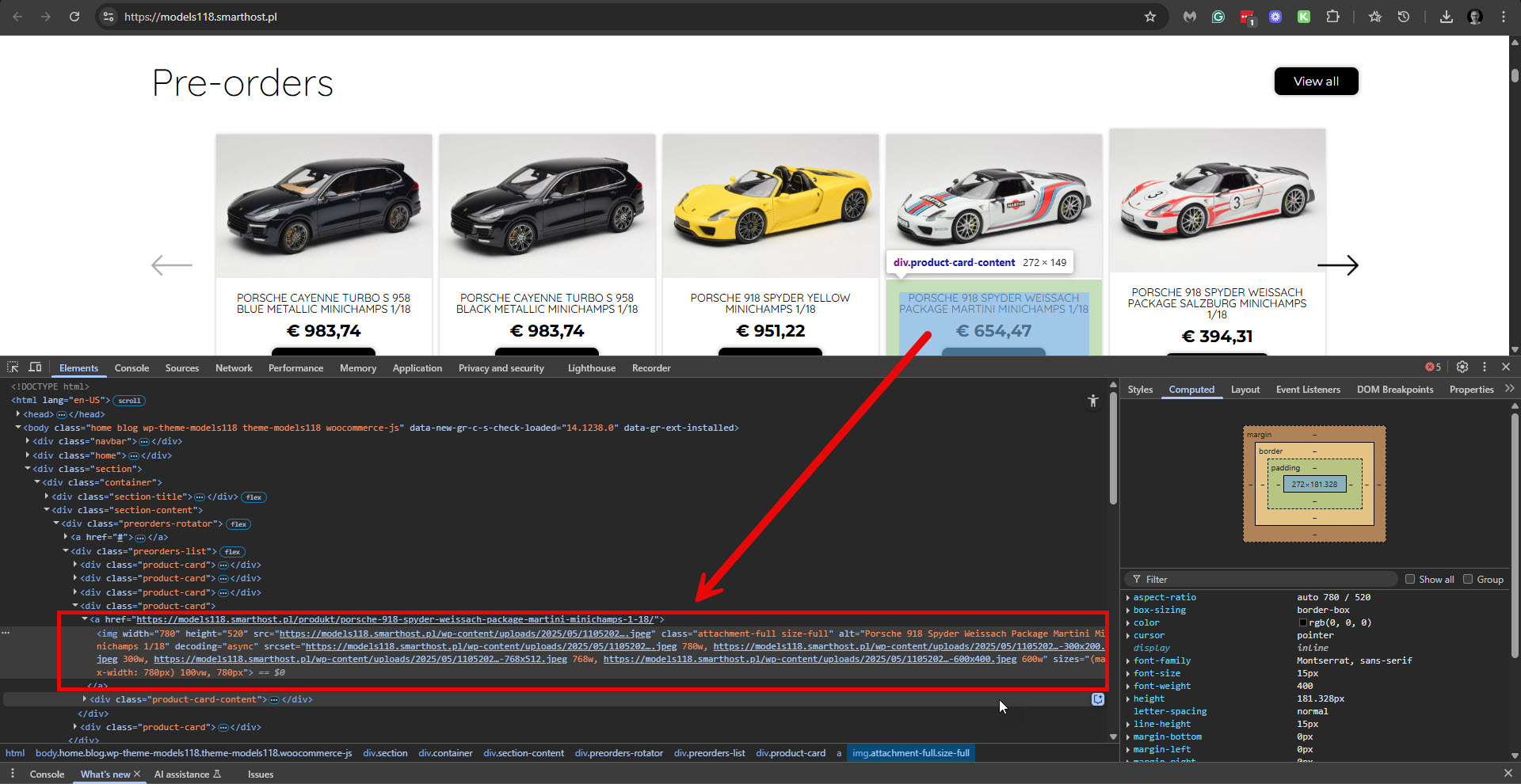
Task: Open DevTools settings gear
Action: (x=1462, y=367)
